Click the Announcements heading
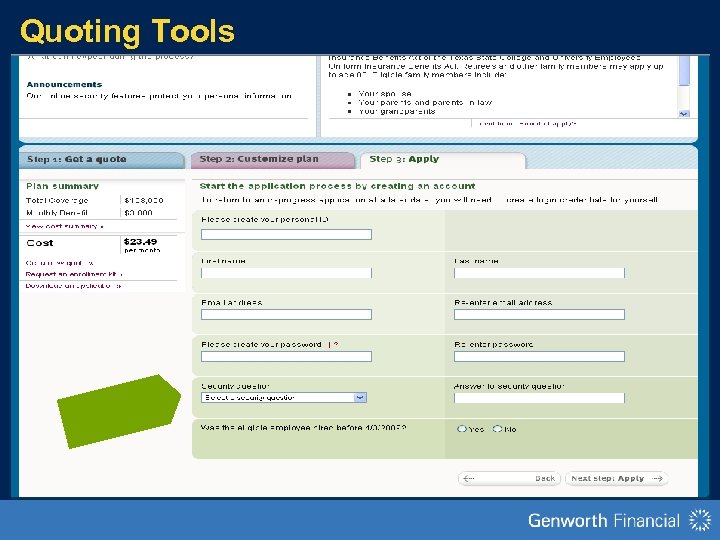 [x=64, y=84]
